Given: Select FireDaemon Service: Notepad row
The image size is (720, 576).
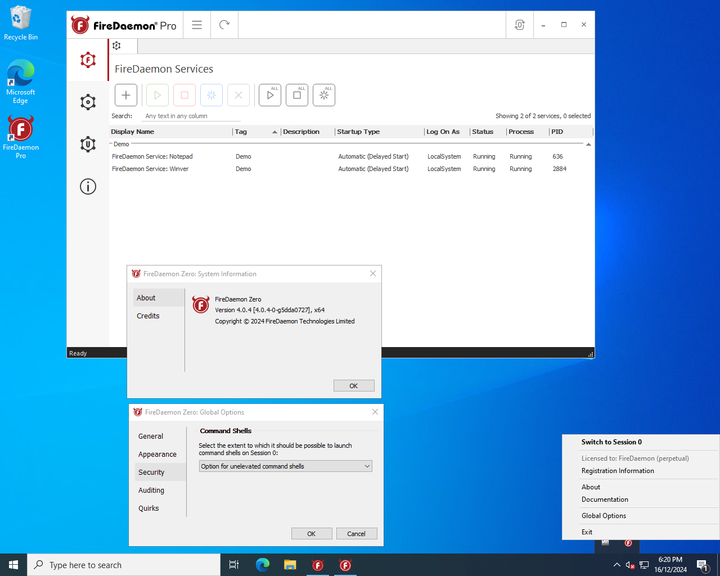Looking at the screenshot, I should pyautogui.click(x=351, y=157).
